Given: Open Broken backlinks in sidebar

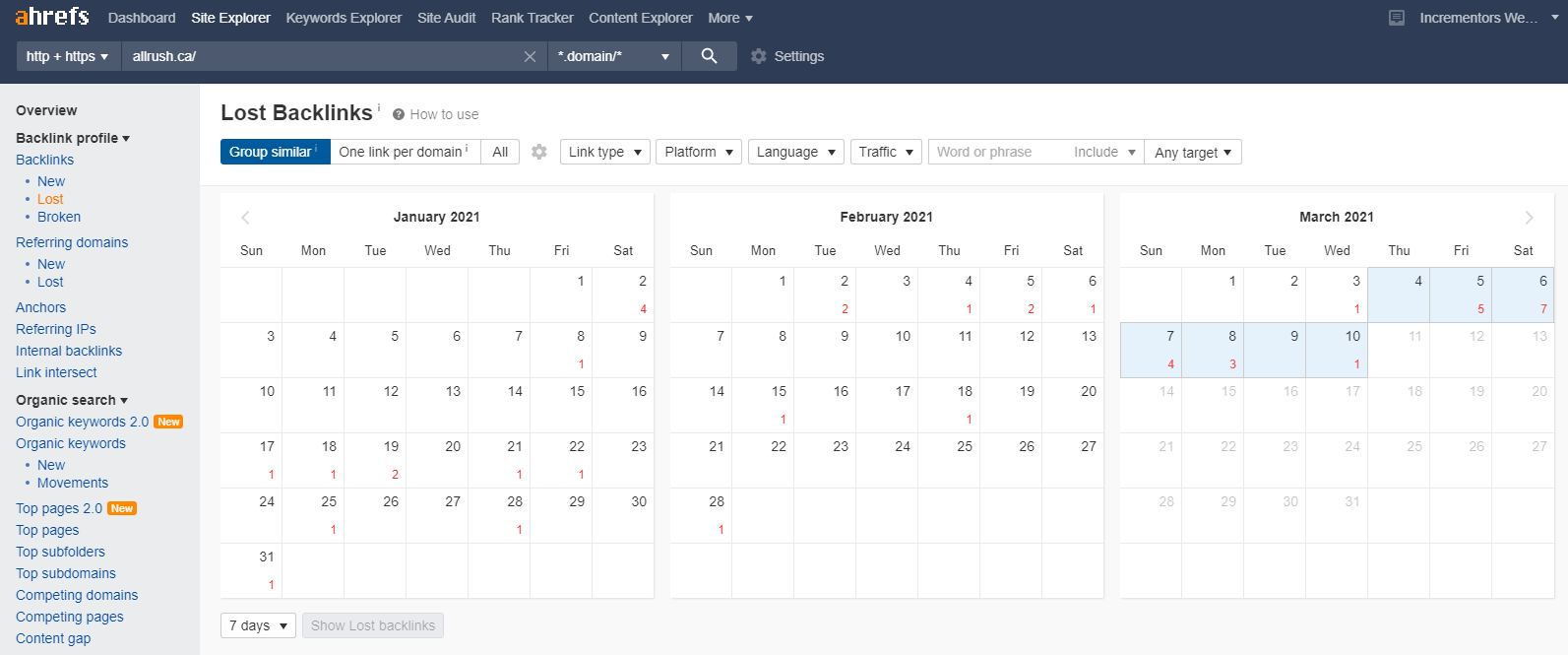Looking at the screenshot, I should click(x=59, y=217).
